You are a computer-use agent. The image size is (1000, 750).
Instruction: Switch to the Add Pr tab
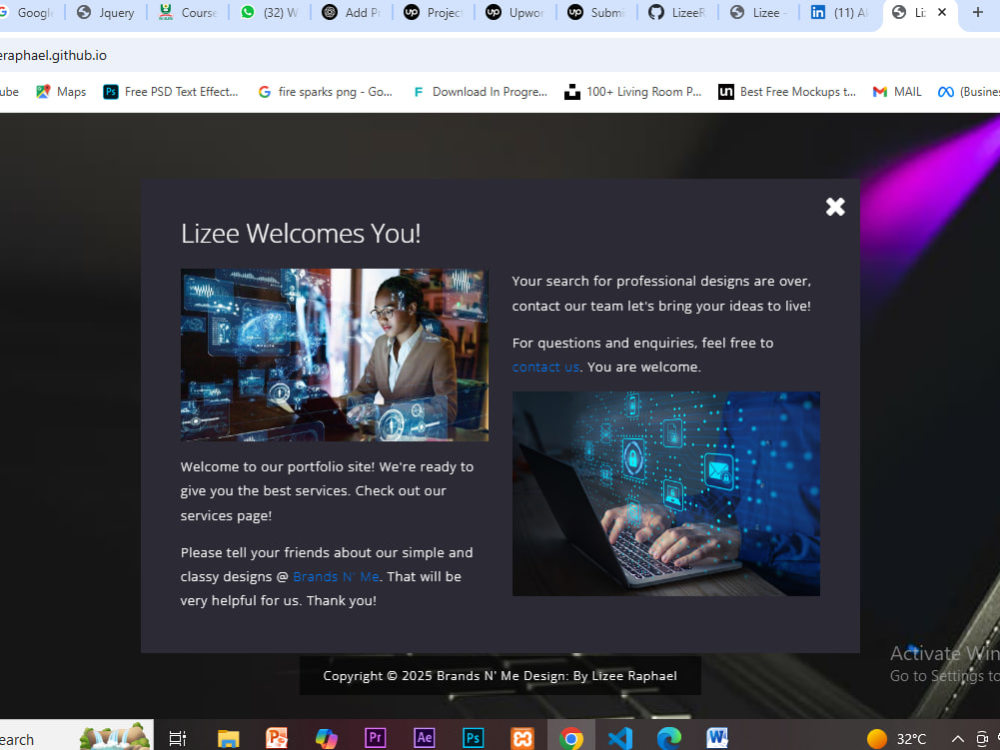(351, 13)
